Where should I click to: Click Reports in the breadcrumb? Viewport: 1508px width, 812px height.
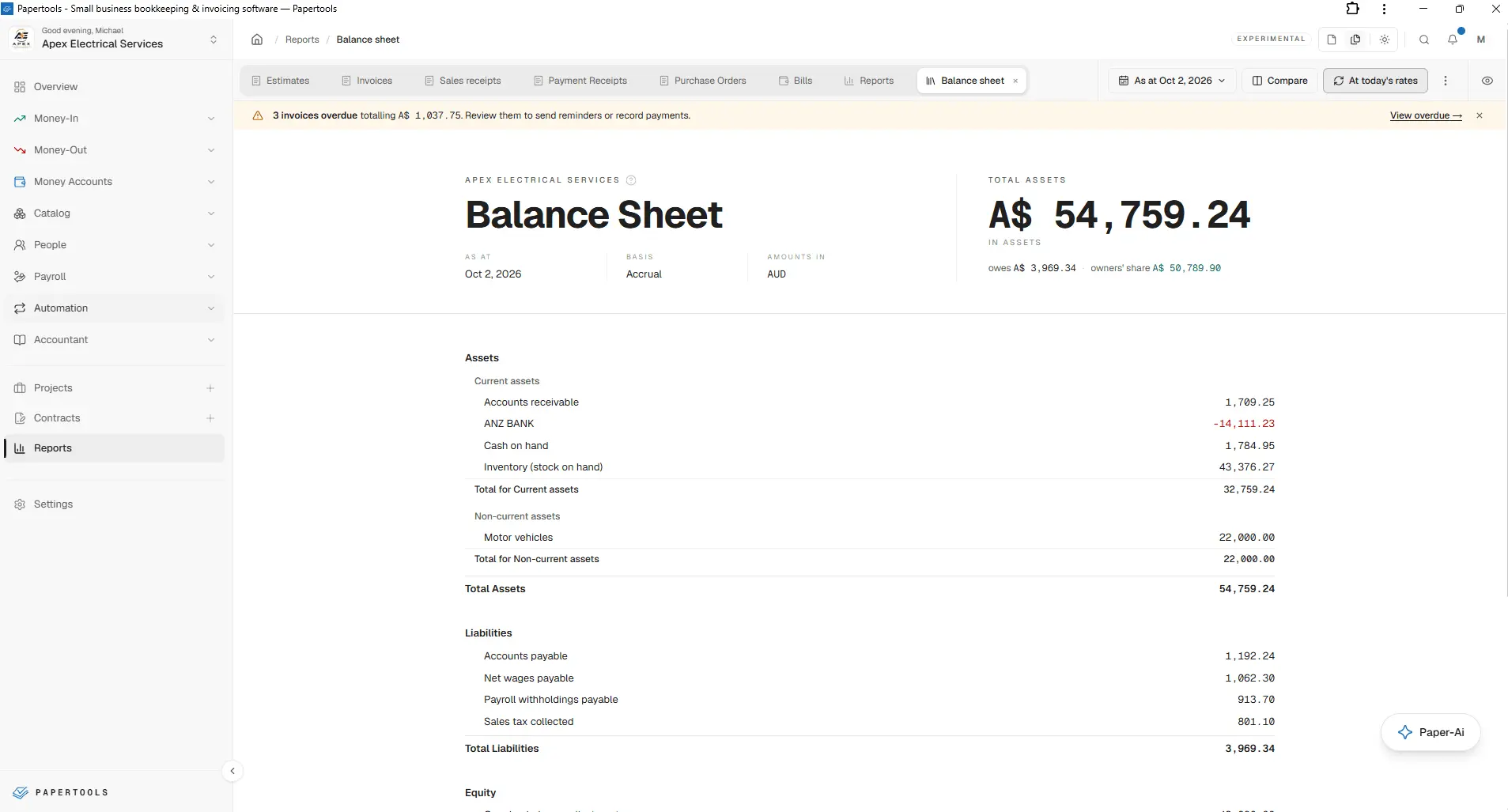[302, 40]
